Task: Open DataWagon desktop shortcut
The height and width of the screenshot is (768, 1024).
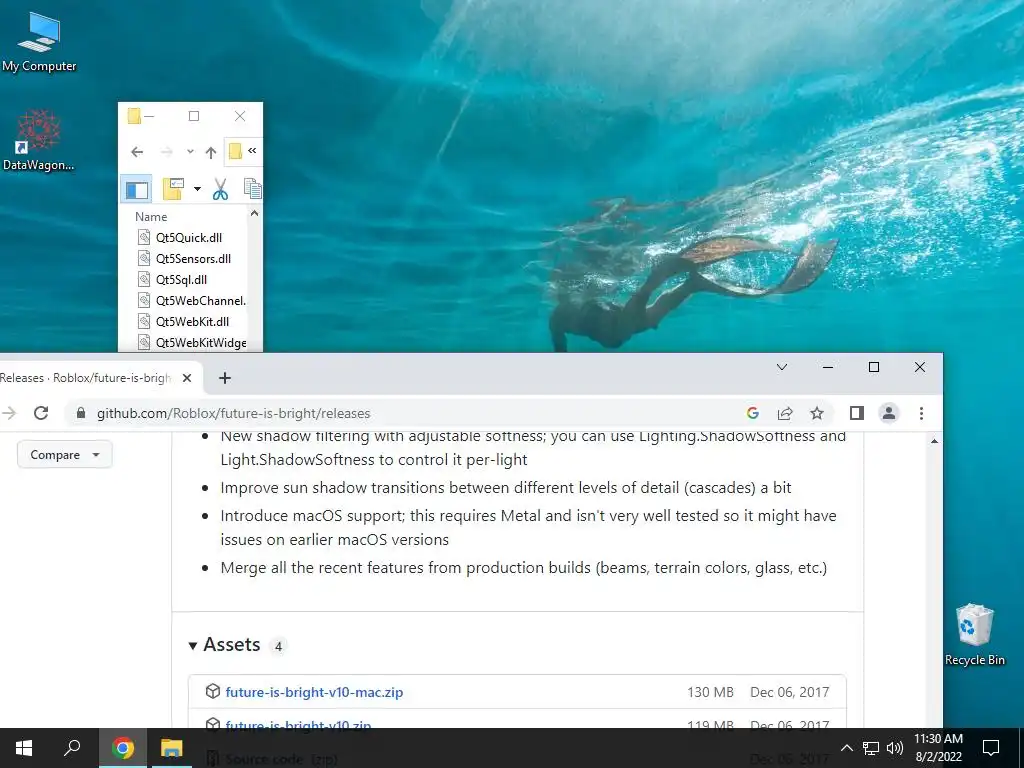Action: 39,139
